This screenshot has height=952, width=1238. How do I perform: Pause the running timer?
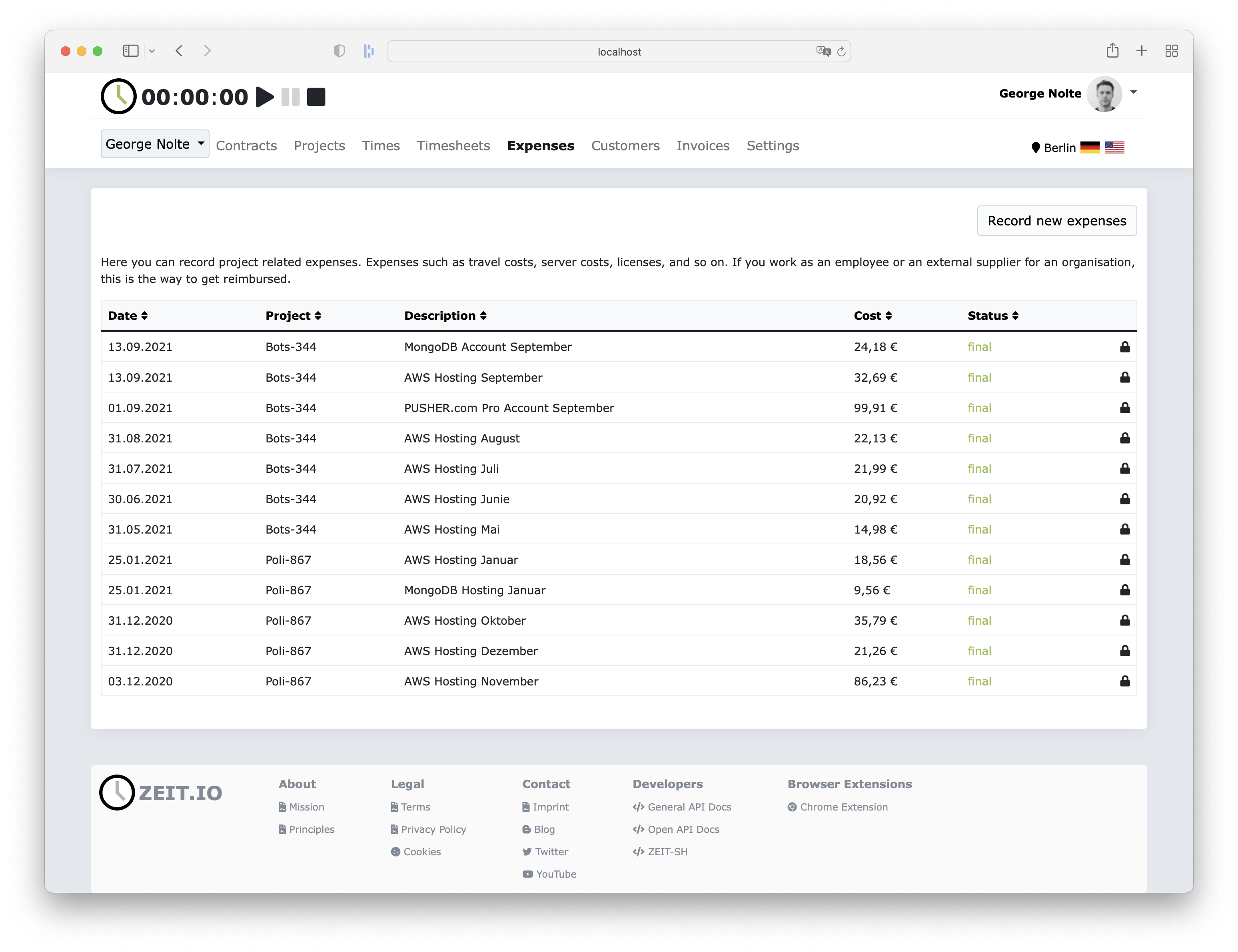pyautogui.click(x=291, y=97)
